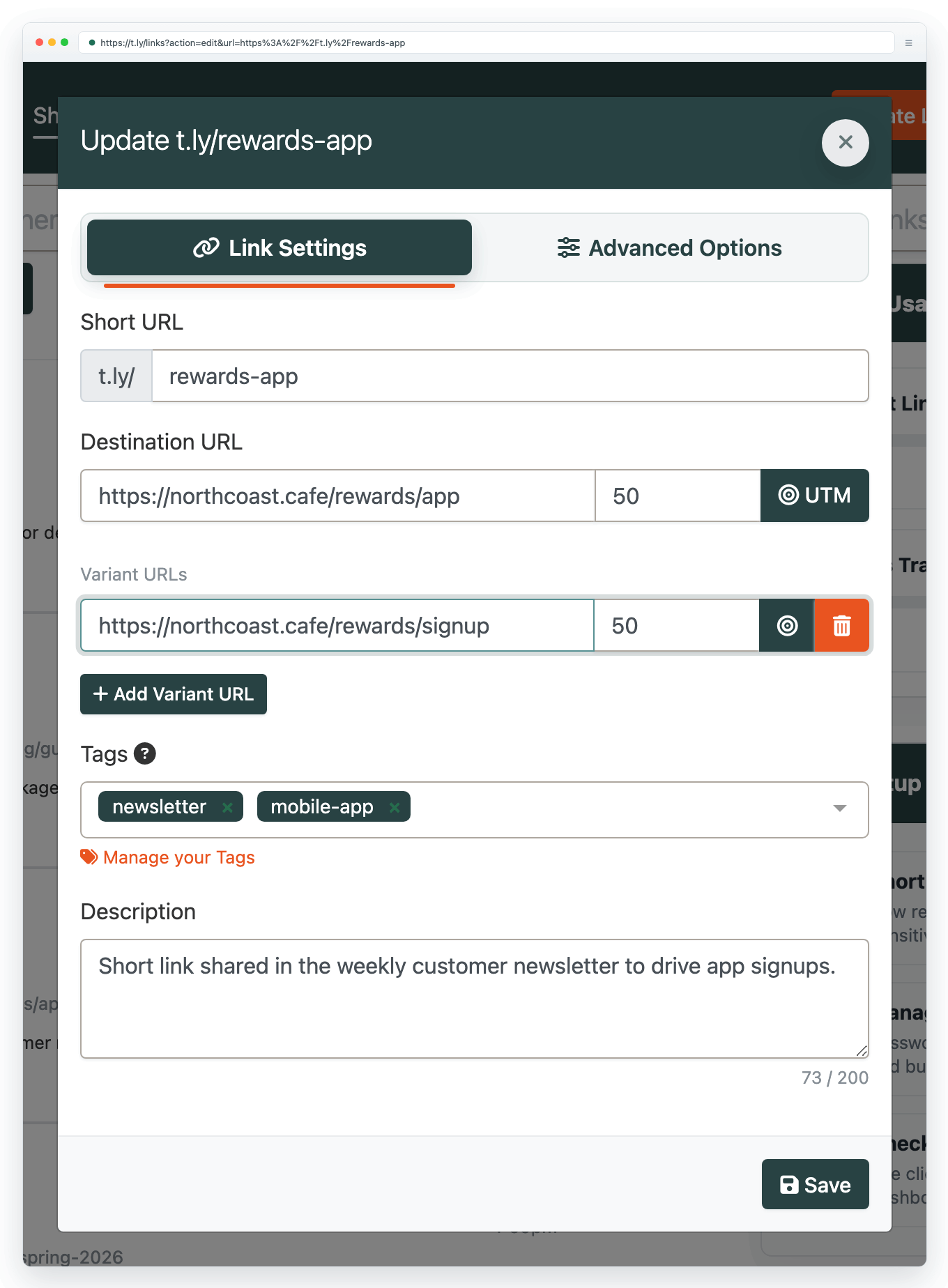The image size is (948, 1288).
Task: Open the Manage your Tags link
Action: click(x=168, y=857)
